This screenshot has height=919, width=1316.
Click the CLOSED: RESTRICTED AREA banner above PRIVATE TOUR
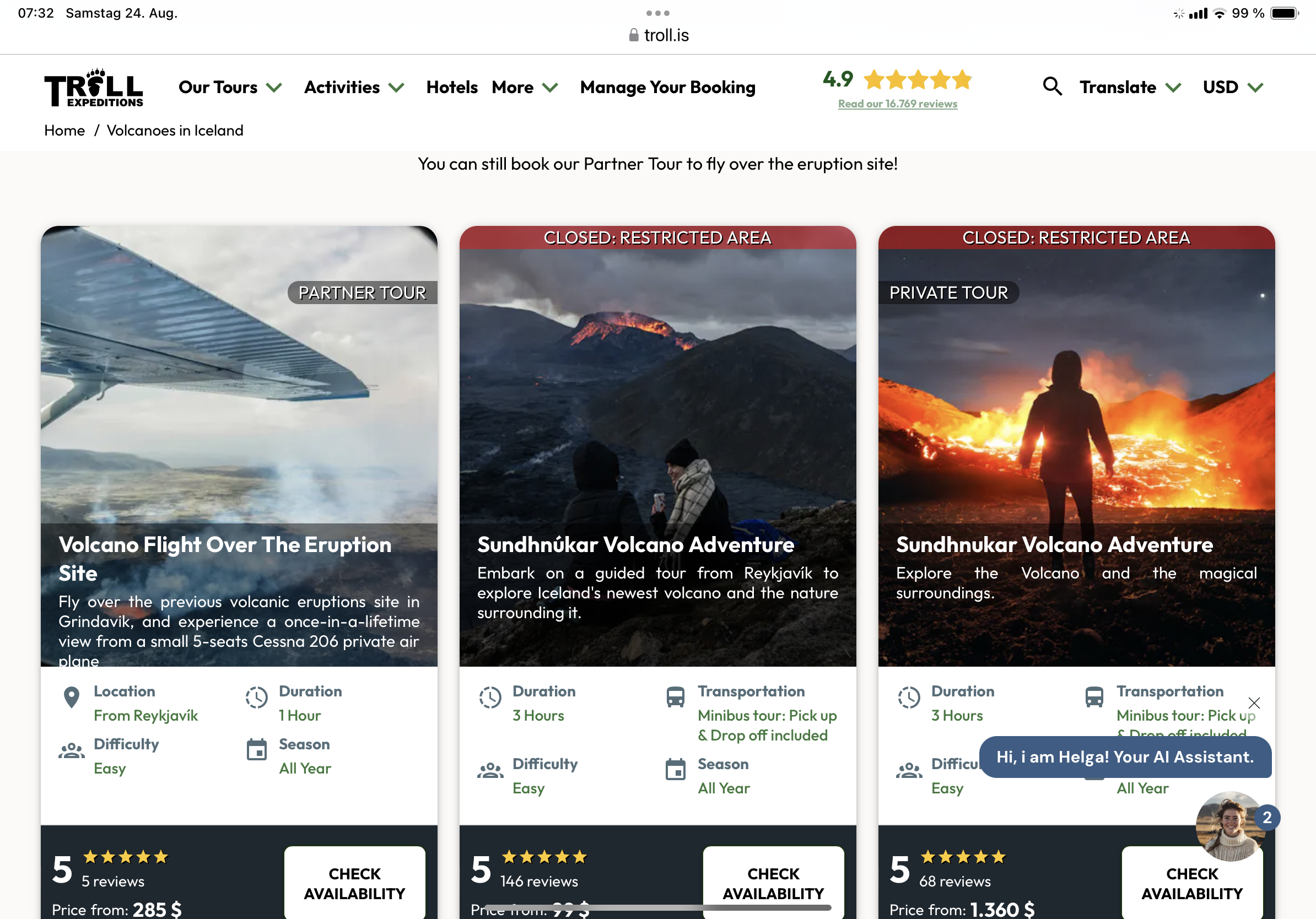point(1076,237)
